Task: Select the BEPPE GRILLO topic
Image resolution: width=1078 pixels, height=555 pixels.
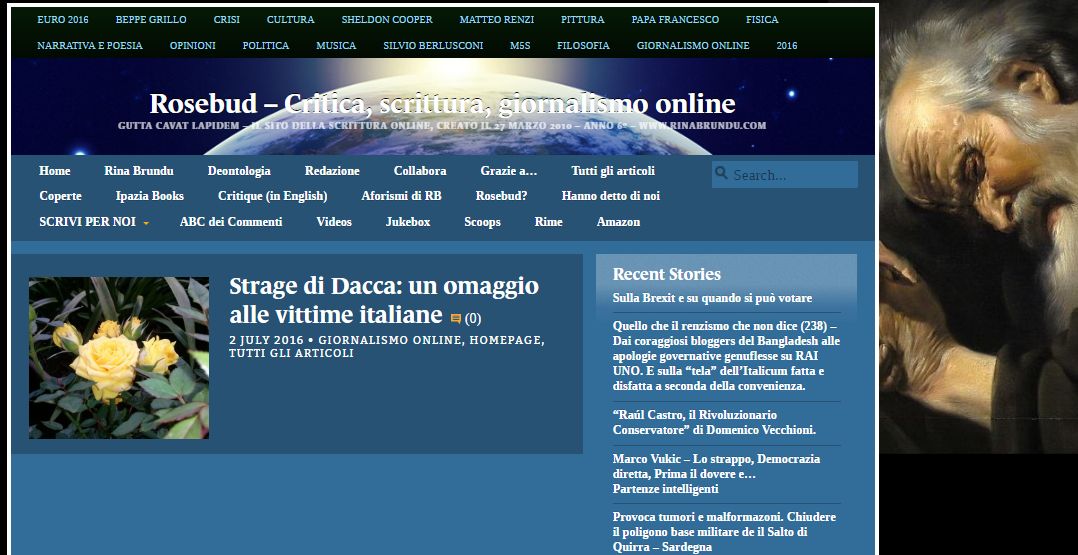Action: [151, 19]
